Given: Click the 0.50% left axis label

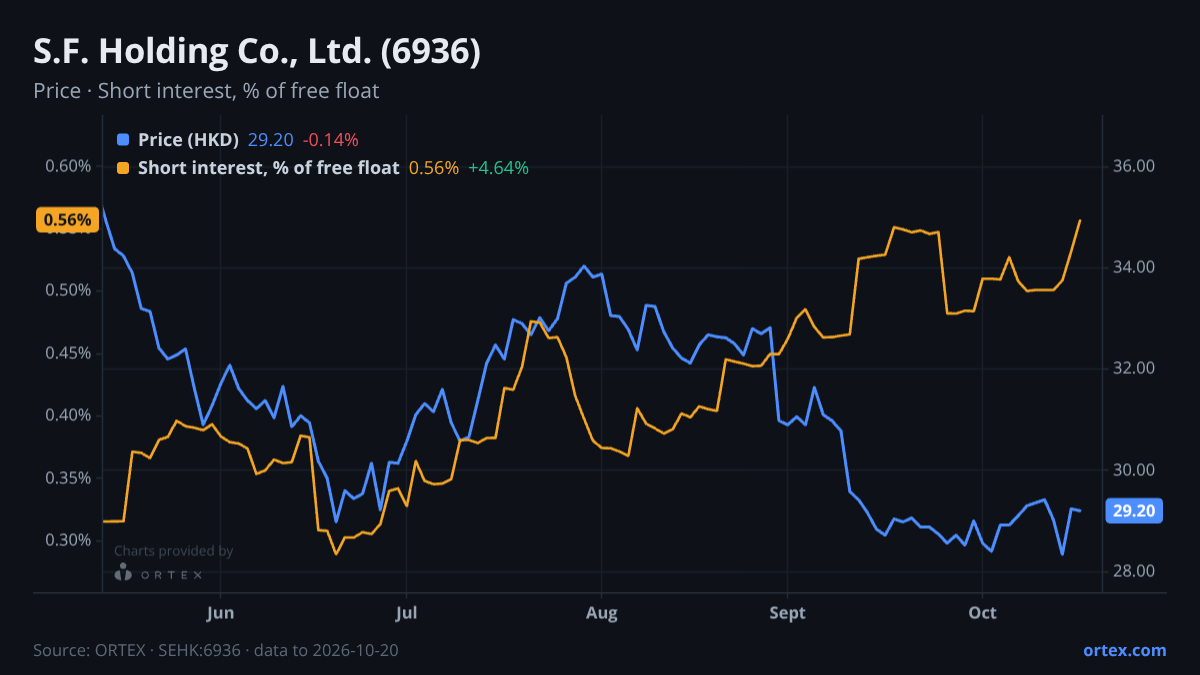Looking at the screenshot, I should tap(68, 291).
